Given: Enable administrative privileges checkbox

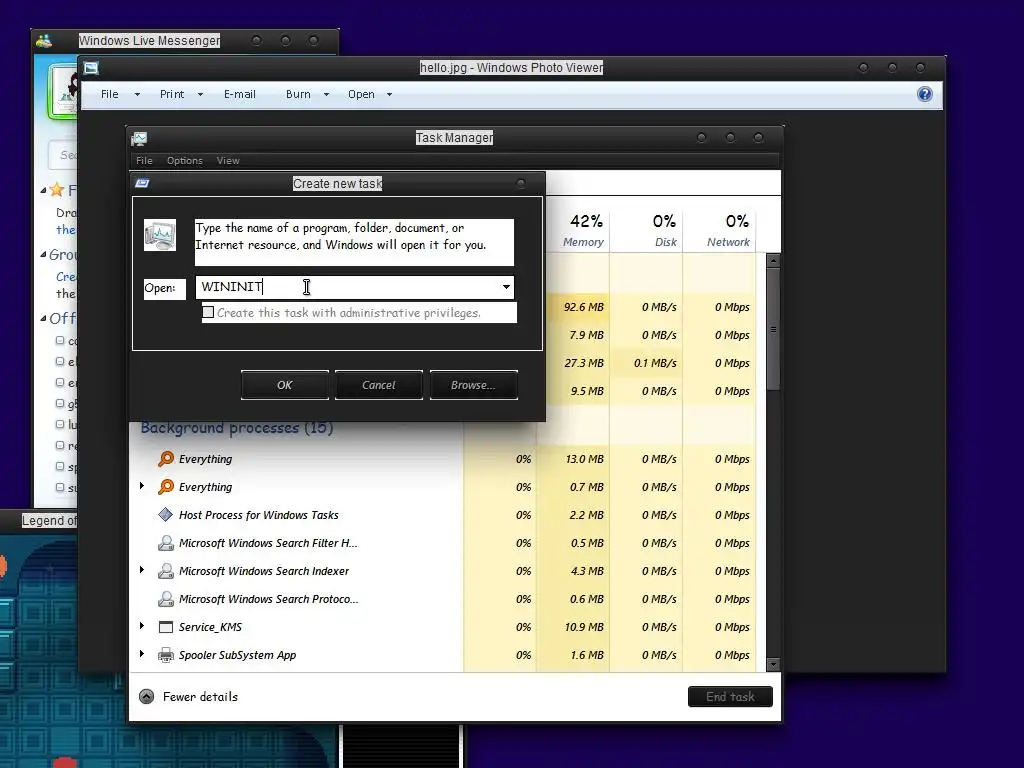Looking at the screenshot, I should tap(208, 312).
